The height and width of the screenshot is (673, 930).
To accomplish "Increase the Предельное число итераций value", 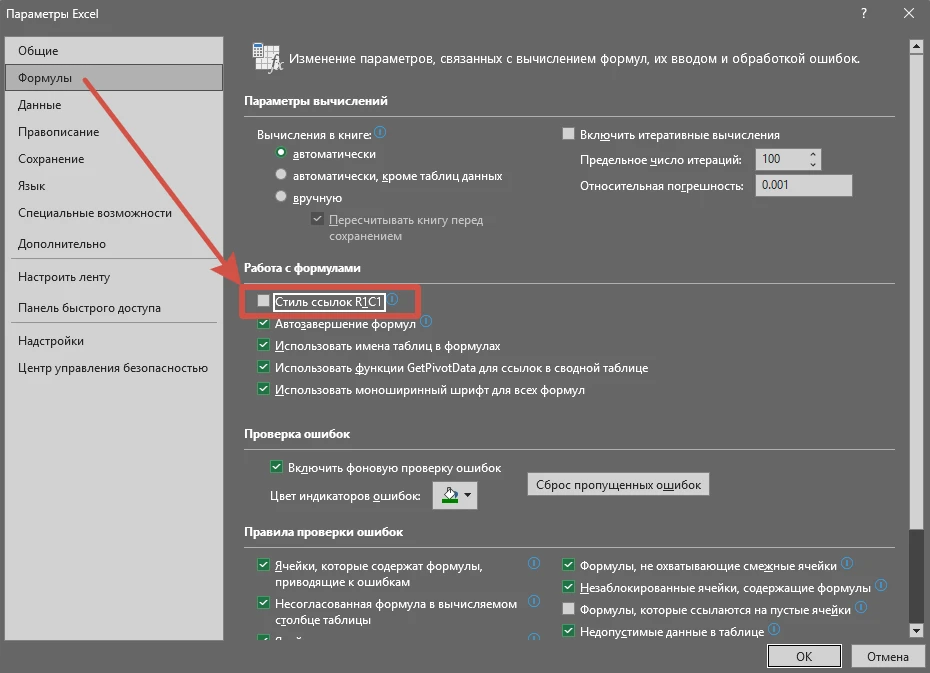I will (813, 154).
